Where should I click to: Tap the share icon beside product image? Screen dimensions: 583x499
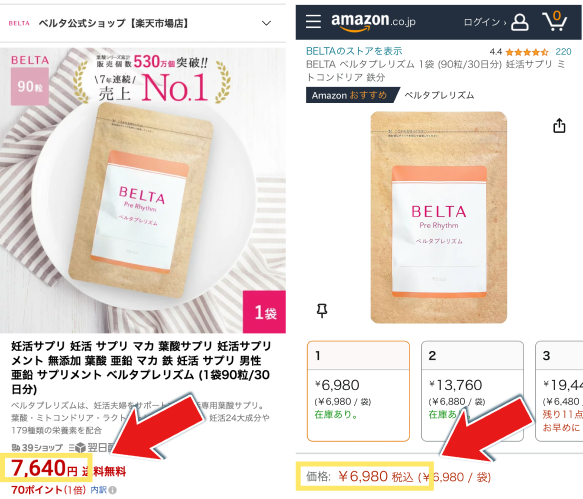point(559,126)
